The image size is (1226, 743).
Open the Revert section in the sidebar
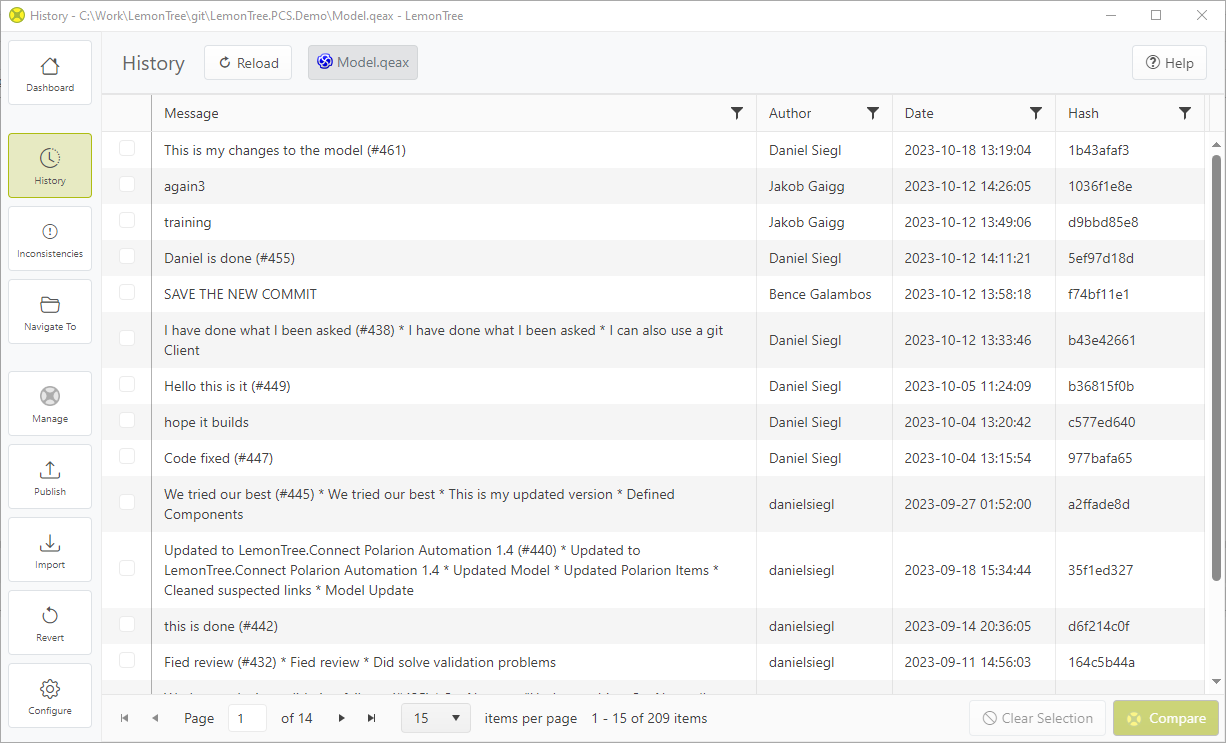[x=50, y=623]
